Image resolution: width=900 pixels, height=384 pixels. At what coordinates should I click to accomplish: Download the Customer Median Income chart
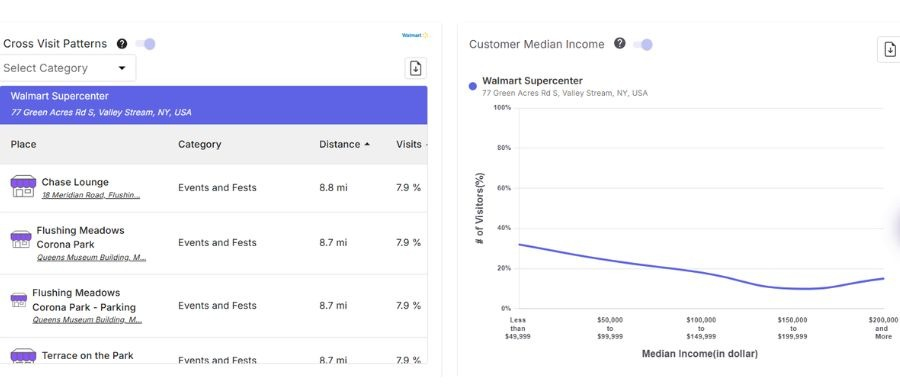[x=890, y=50]
